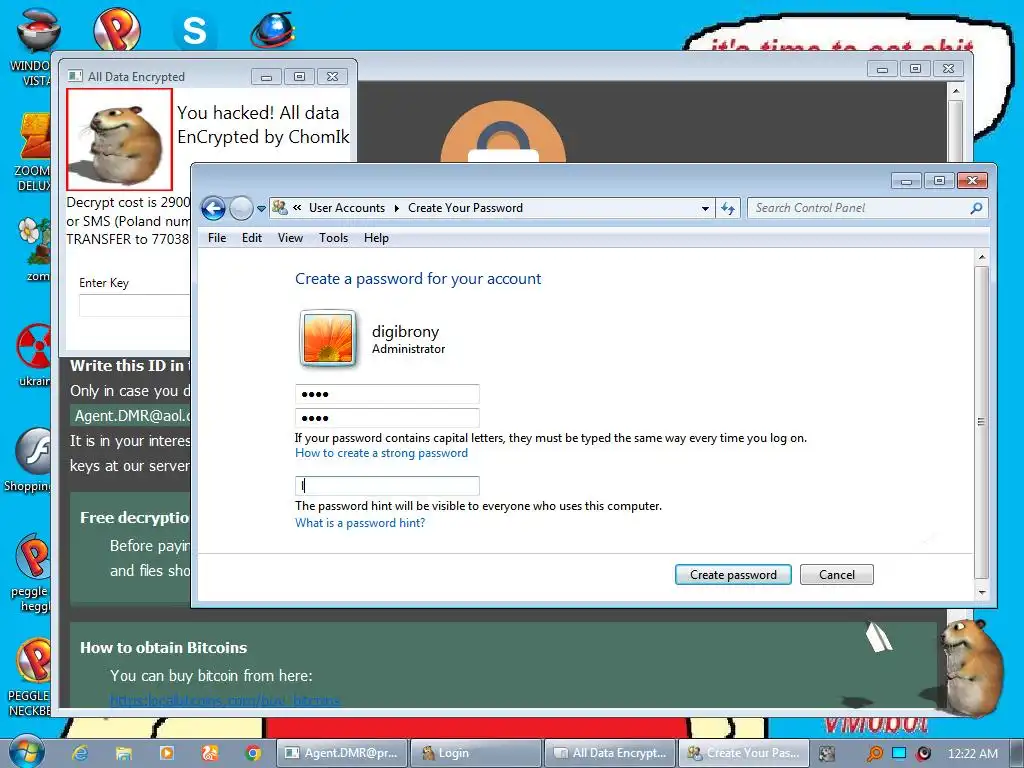Click the Create password button
1024x768 pixels.
coord(733,575)
